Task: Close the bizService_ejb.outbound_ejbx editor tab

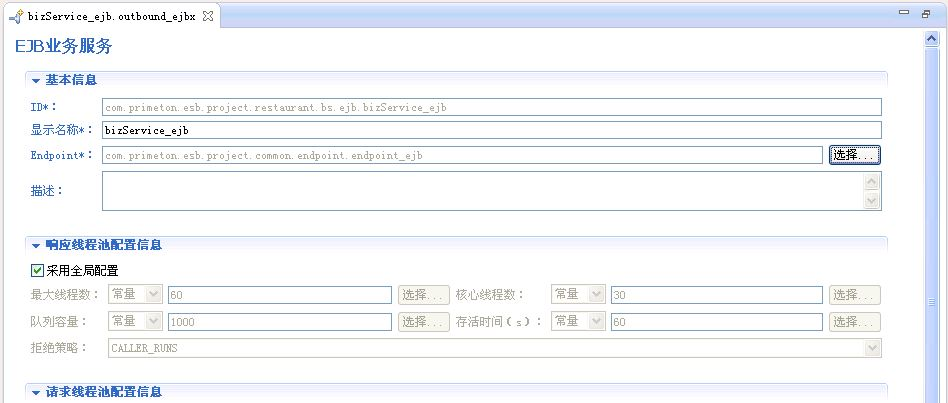Action: point(208,17)
